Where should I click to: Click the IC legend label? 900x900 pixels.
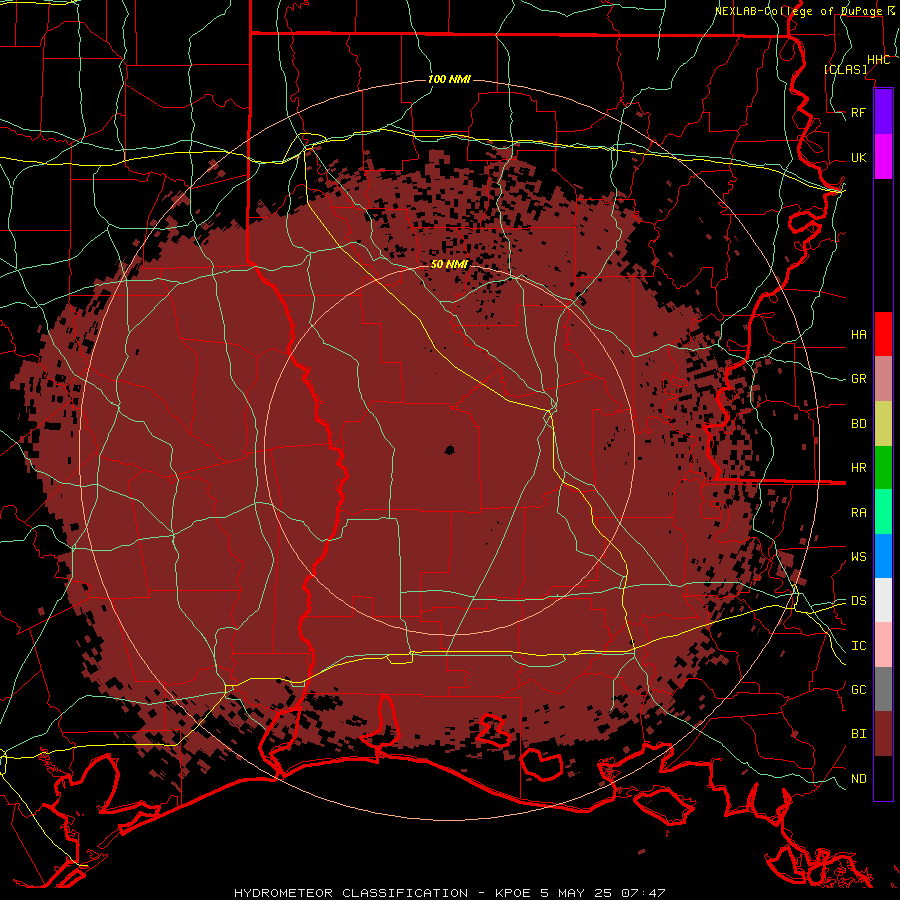[858, 646]
